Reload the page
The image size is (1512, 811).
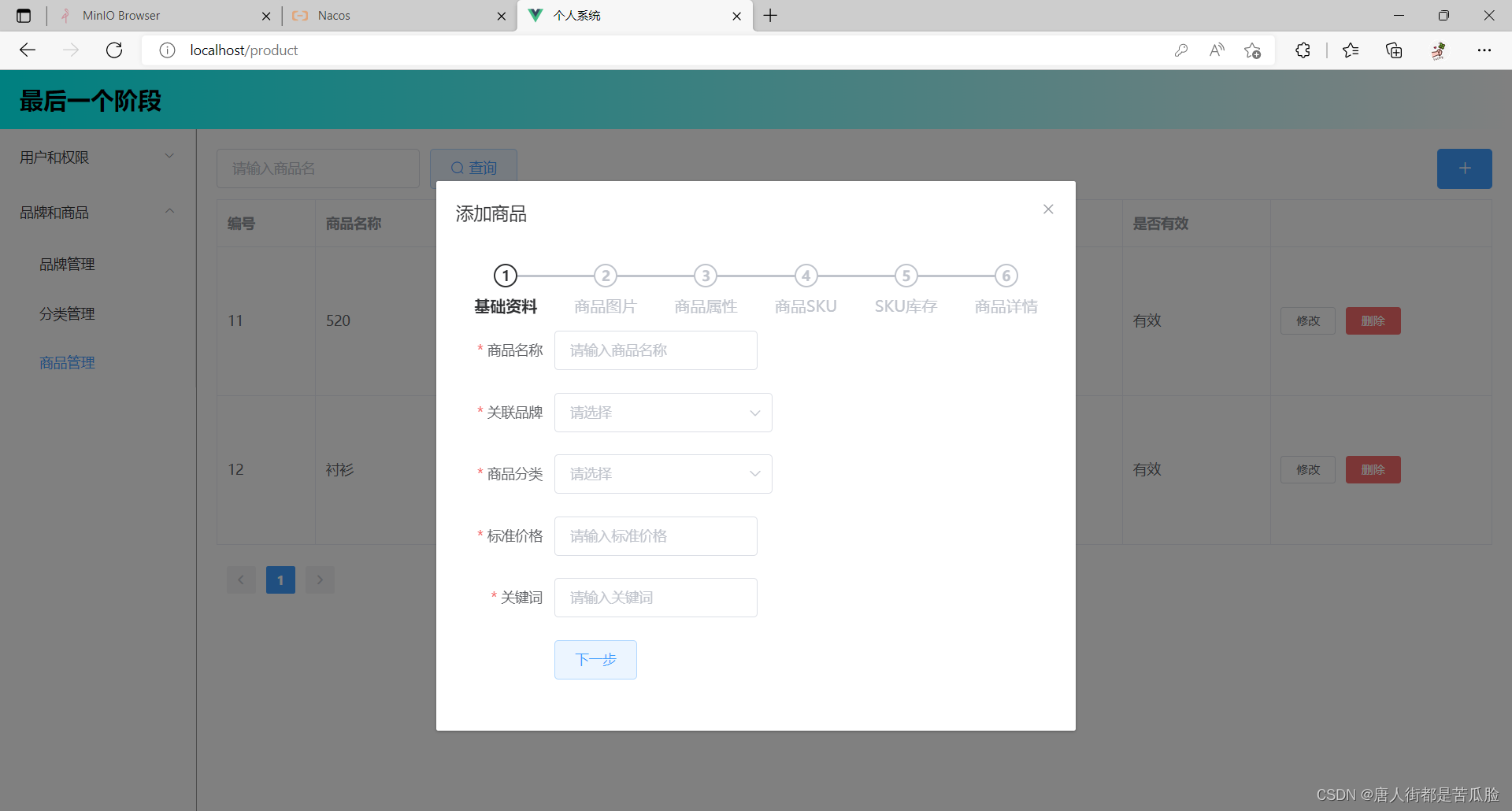[114, 50]
